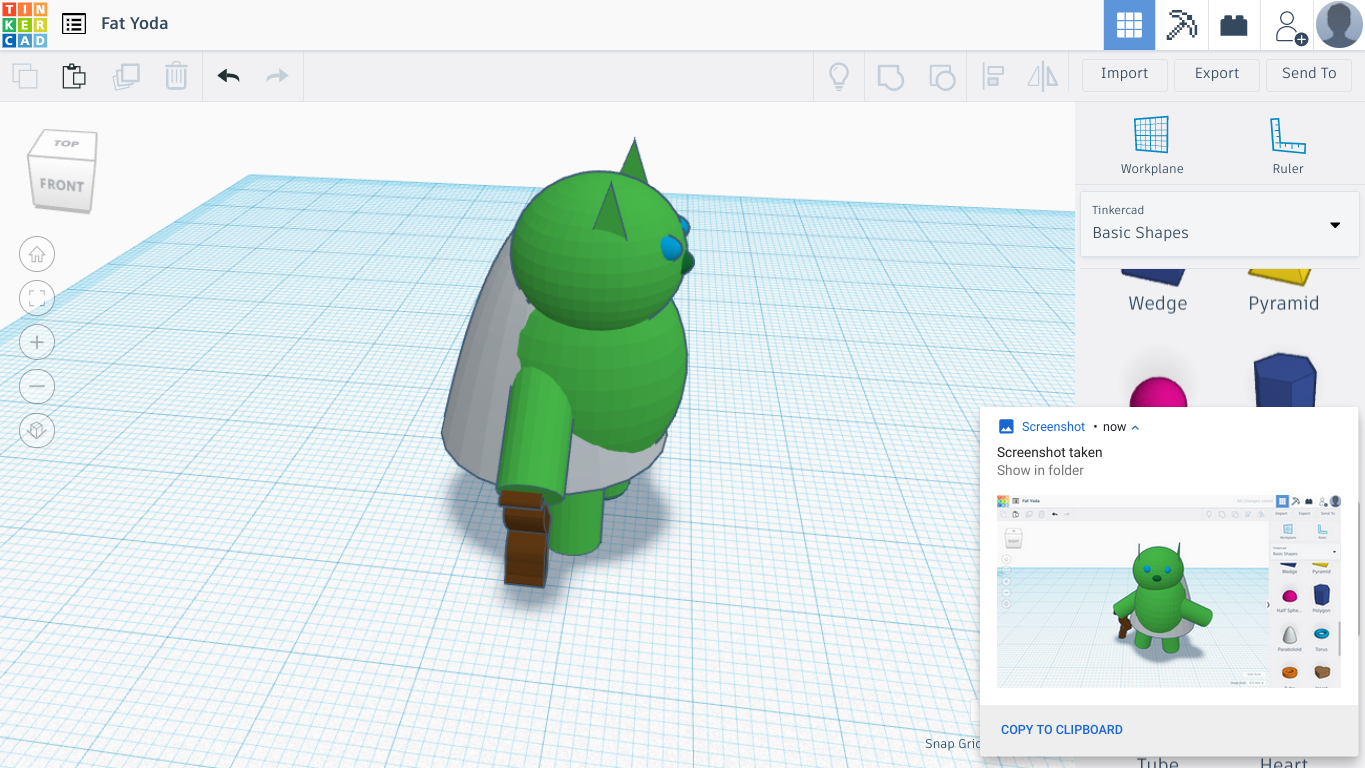
Task: Click the Group shapes icon
Action: [890, 76]
